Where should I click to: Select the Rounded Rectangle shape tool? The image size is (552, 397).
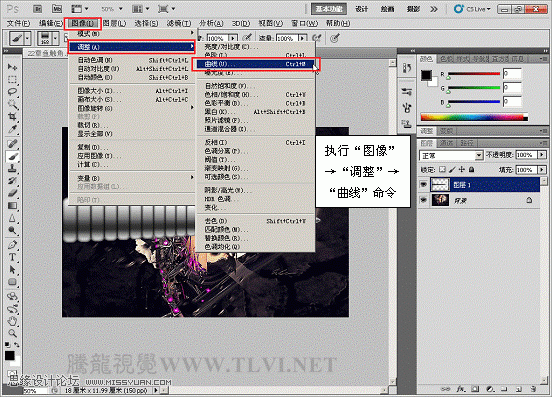click(12, 282)
